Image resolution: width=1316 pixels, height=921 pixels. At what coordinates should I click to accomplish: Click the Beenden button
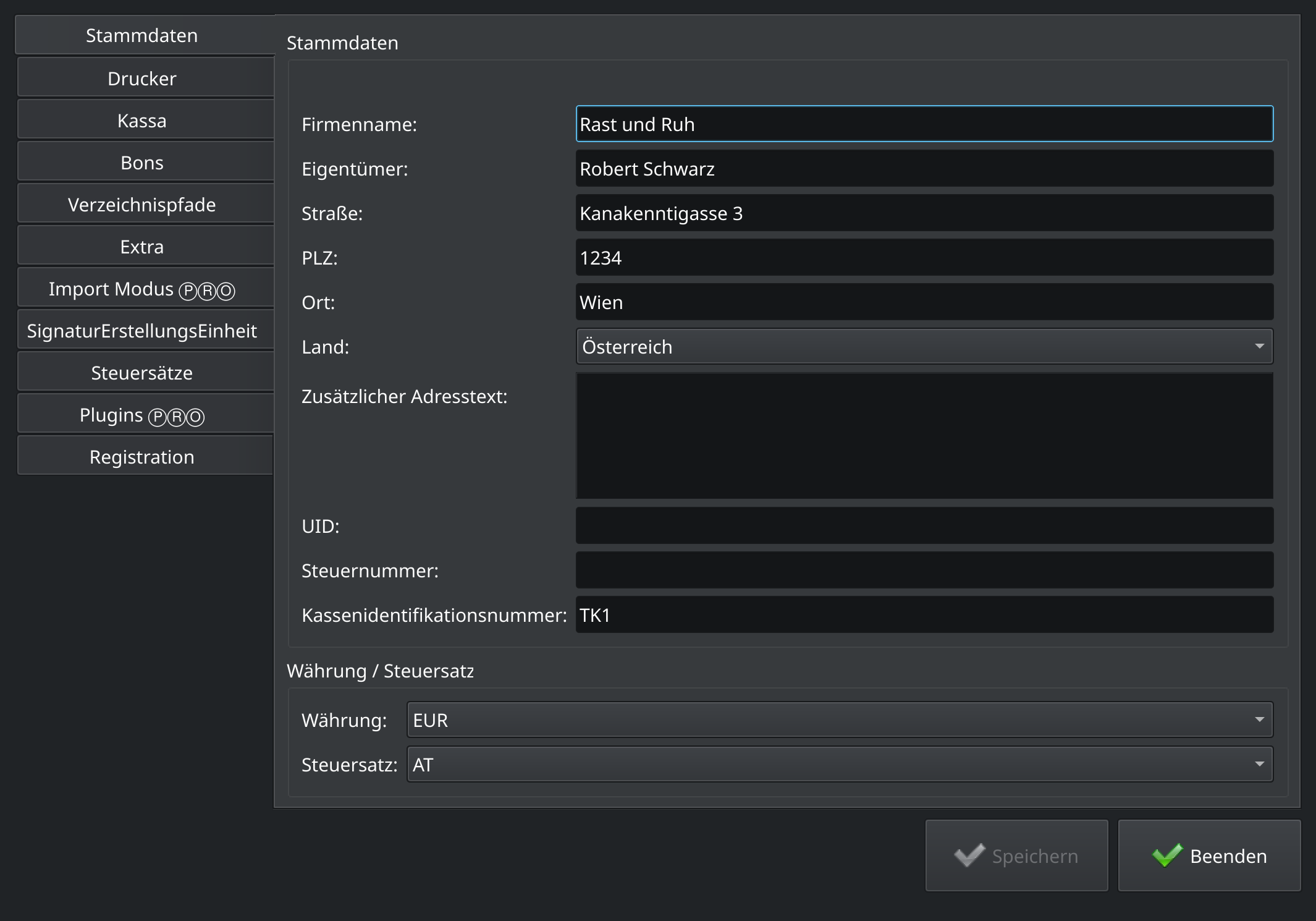coord(1209,855)
